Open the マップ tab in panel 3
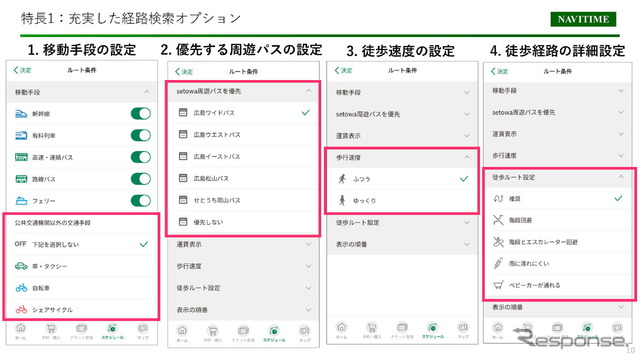This screenshot has height=360, width=640. point(463,331)
